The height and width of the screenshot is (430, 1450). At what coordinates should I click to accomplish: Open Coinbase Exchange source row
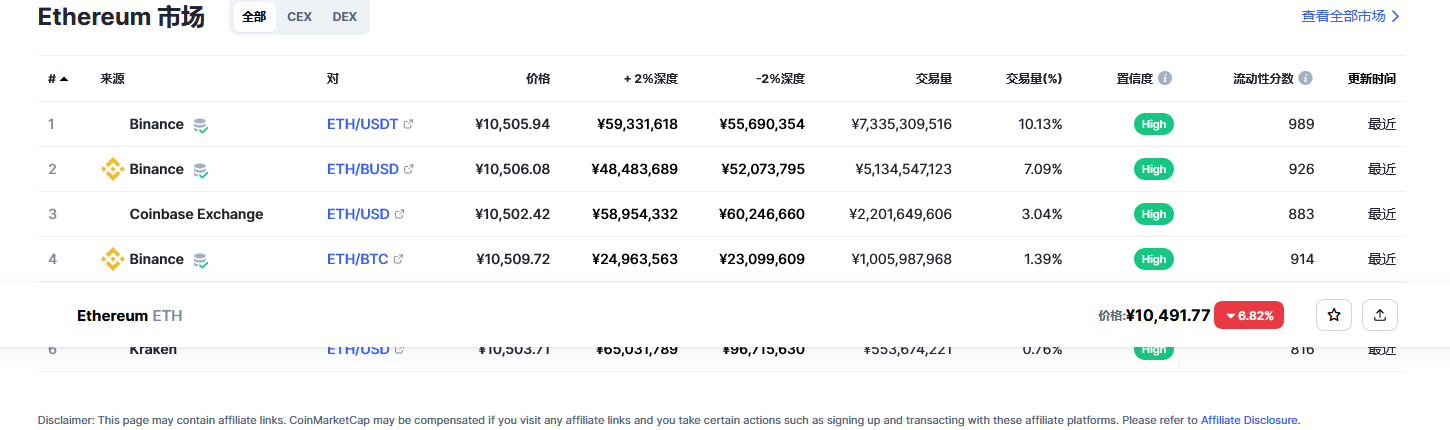pos(196,214)
